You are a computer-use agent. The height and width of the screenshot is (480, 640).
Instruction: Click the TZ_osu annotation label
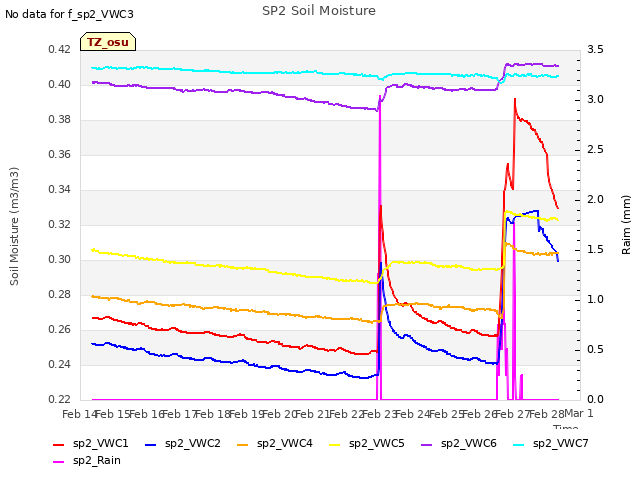coord(108,42)
